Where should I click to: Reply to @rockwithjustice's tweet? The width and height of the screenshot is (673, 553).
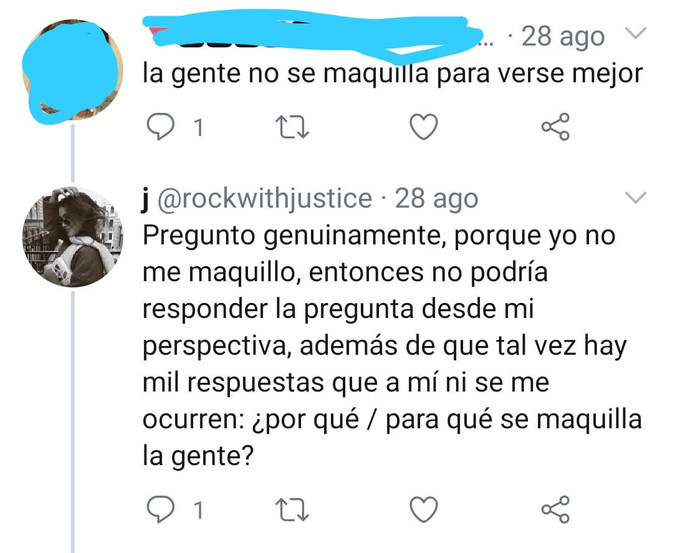(x=161, y=509)
